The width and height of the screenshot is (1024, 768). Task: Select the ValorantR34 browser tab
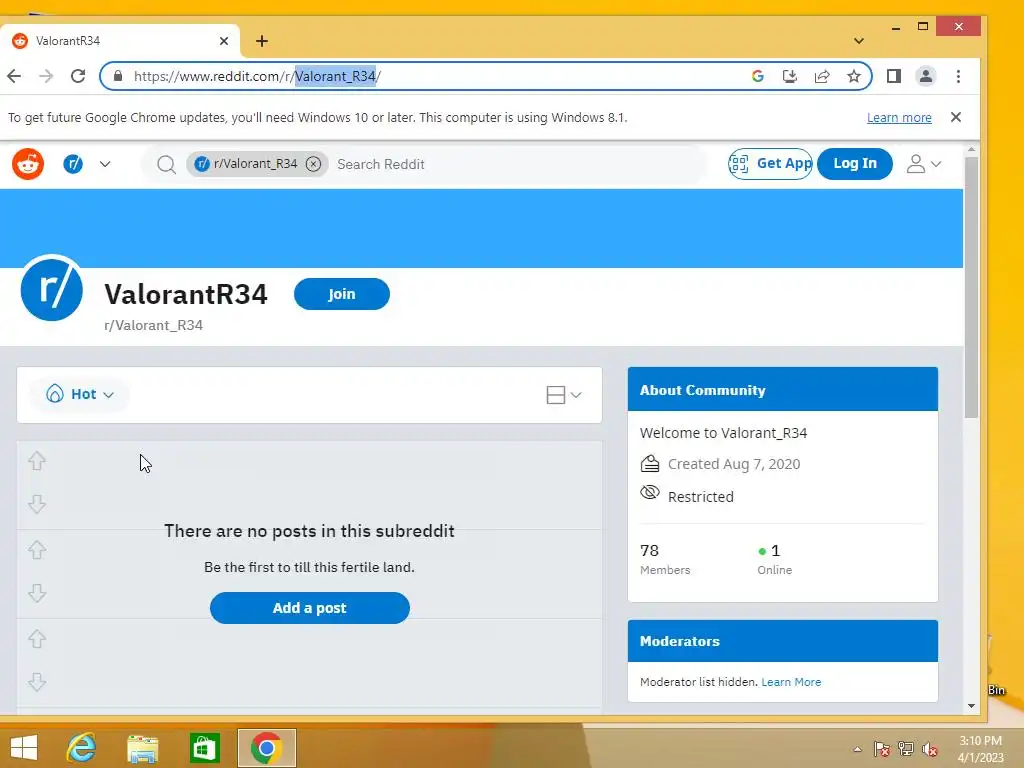click(121, 41)
